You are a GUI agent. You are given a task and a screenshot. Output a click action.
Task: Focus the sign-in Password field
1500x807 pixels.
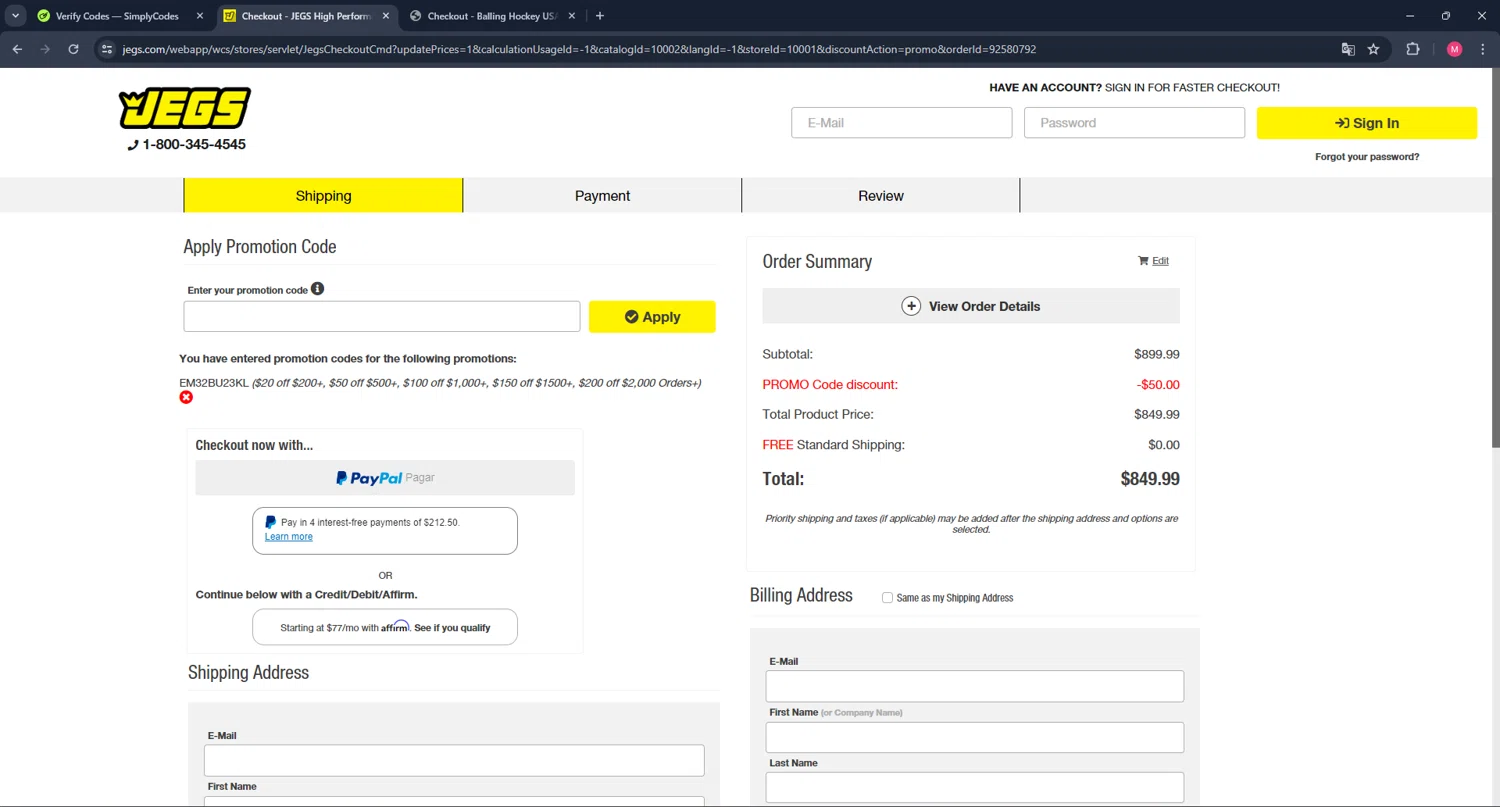pyautogui.click(x=1134, y=123)
